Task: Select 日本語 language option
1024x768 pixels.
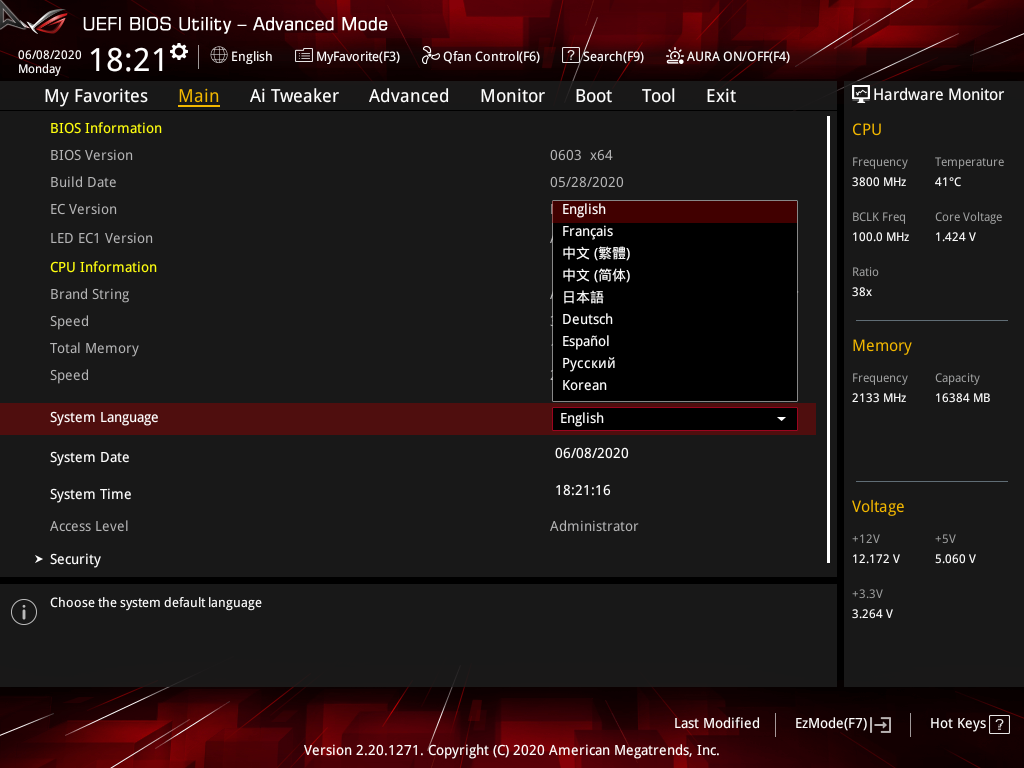Action: point(675,297)
